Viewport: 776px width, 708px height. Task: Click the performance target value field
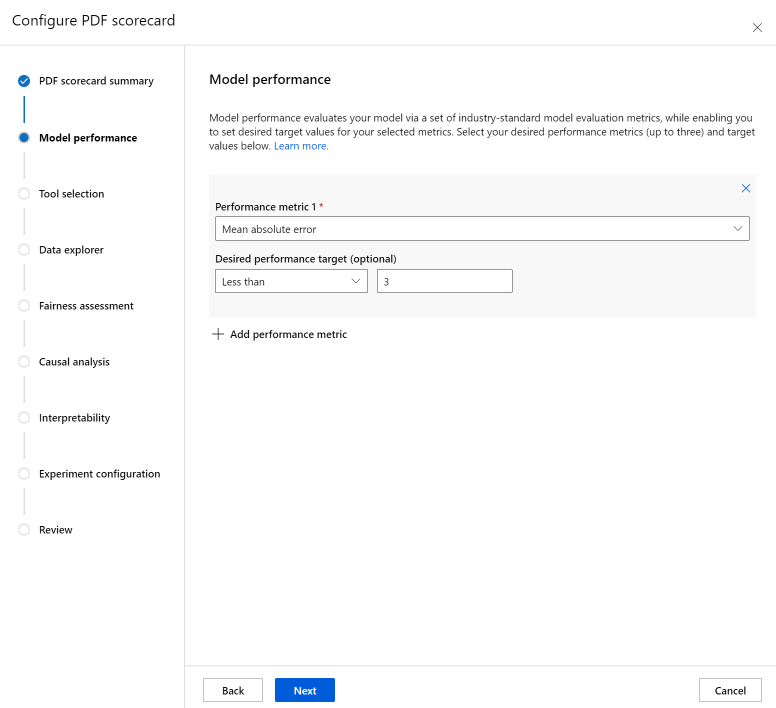(444, 282)
